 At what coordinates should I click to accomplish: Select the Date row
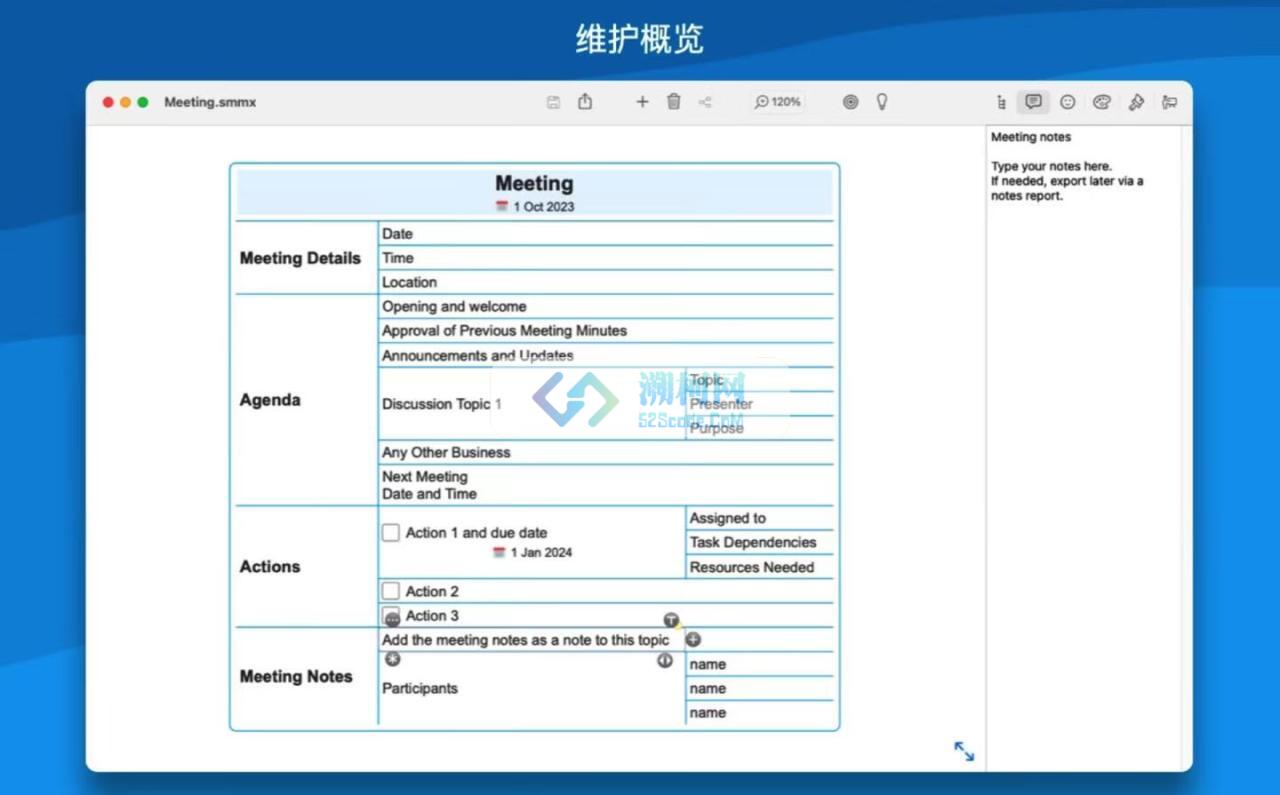pos(606,234)
